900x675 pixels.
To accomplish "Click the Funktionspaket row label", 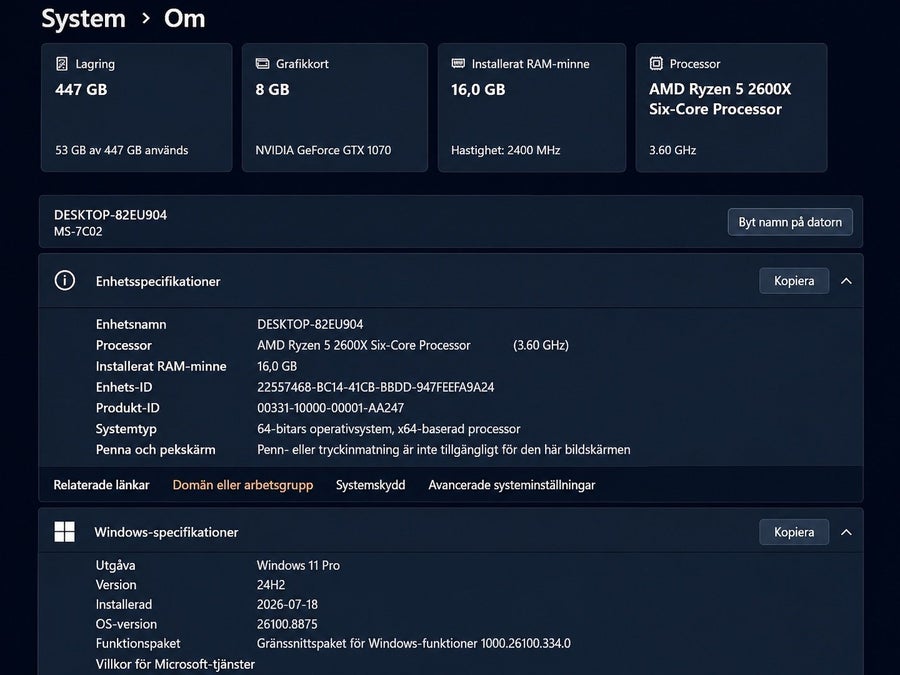I will [x=138, y=643].
